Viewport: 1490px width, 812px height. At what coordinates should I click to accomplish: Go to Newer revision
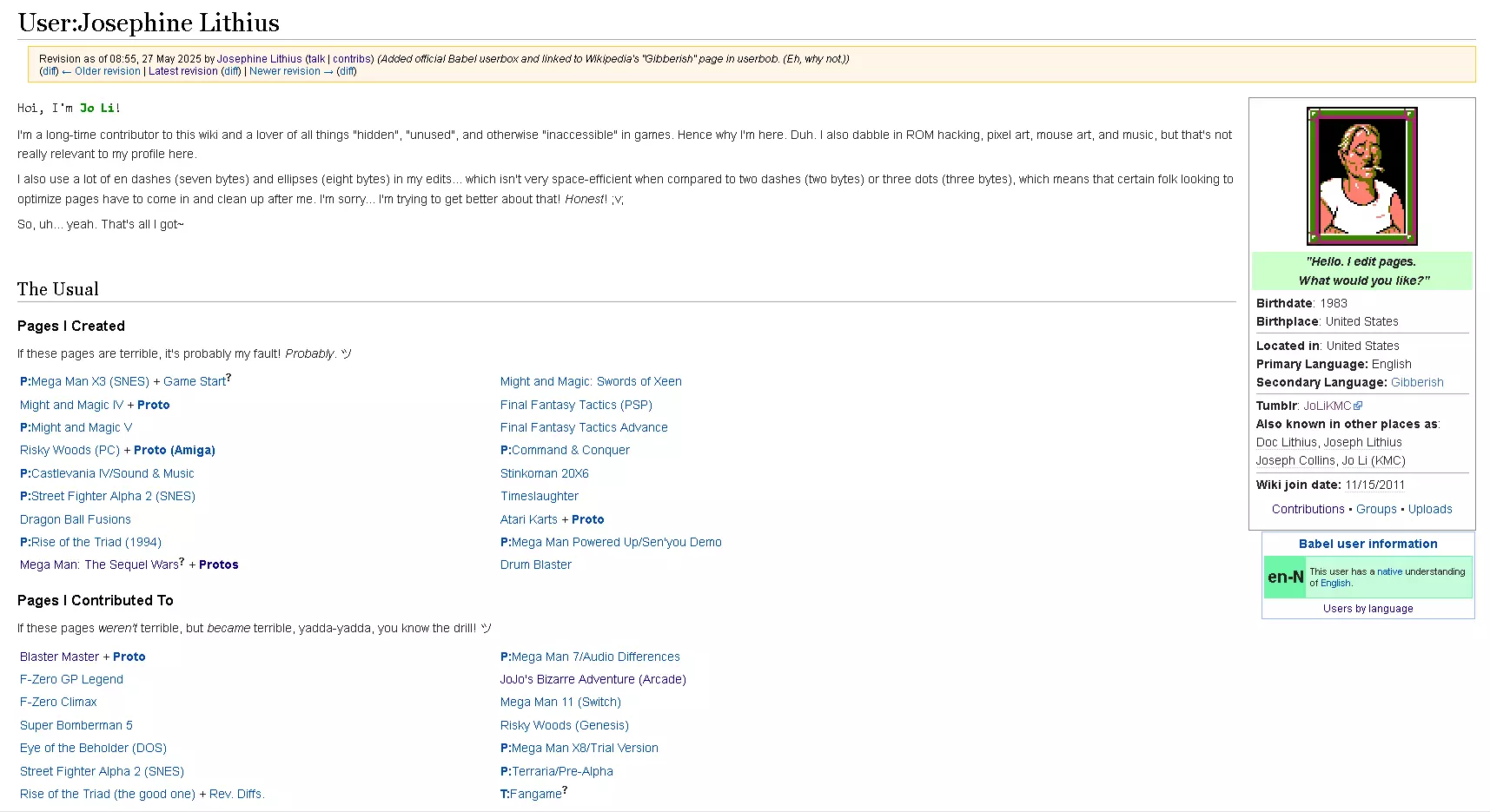click(291, 71)
